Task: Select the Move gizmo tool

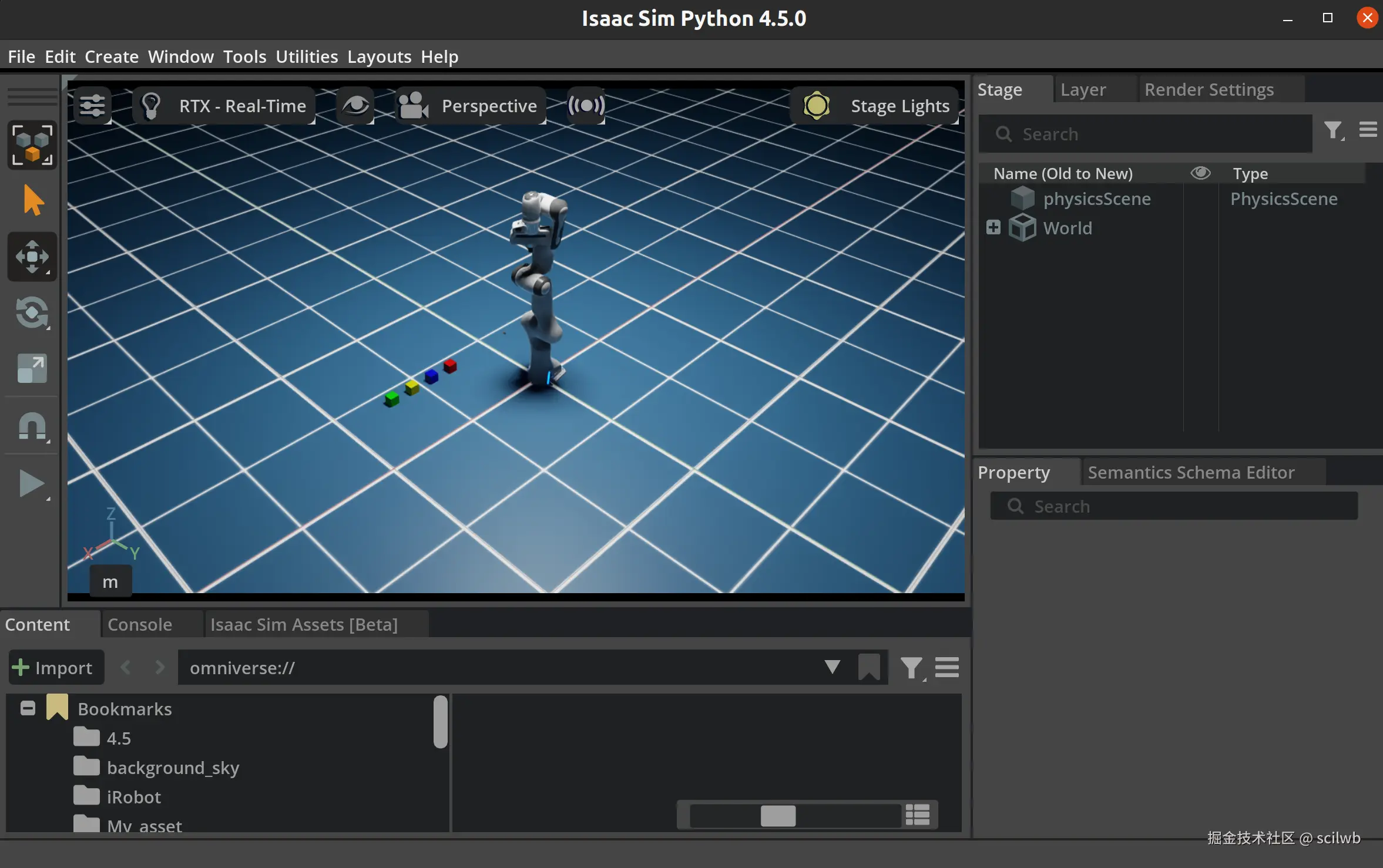Action: click(x=32, y=257)
